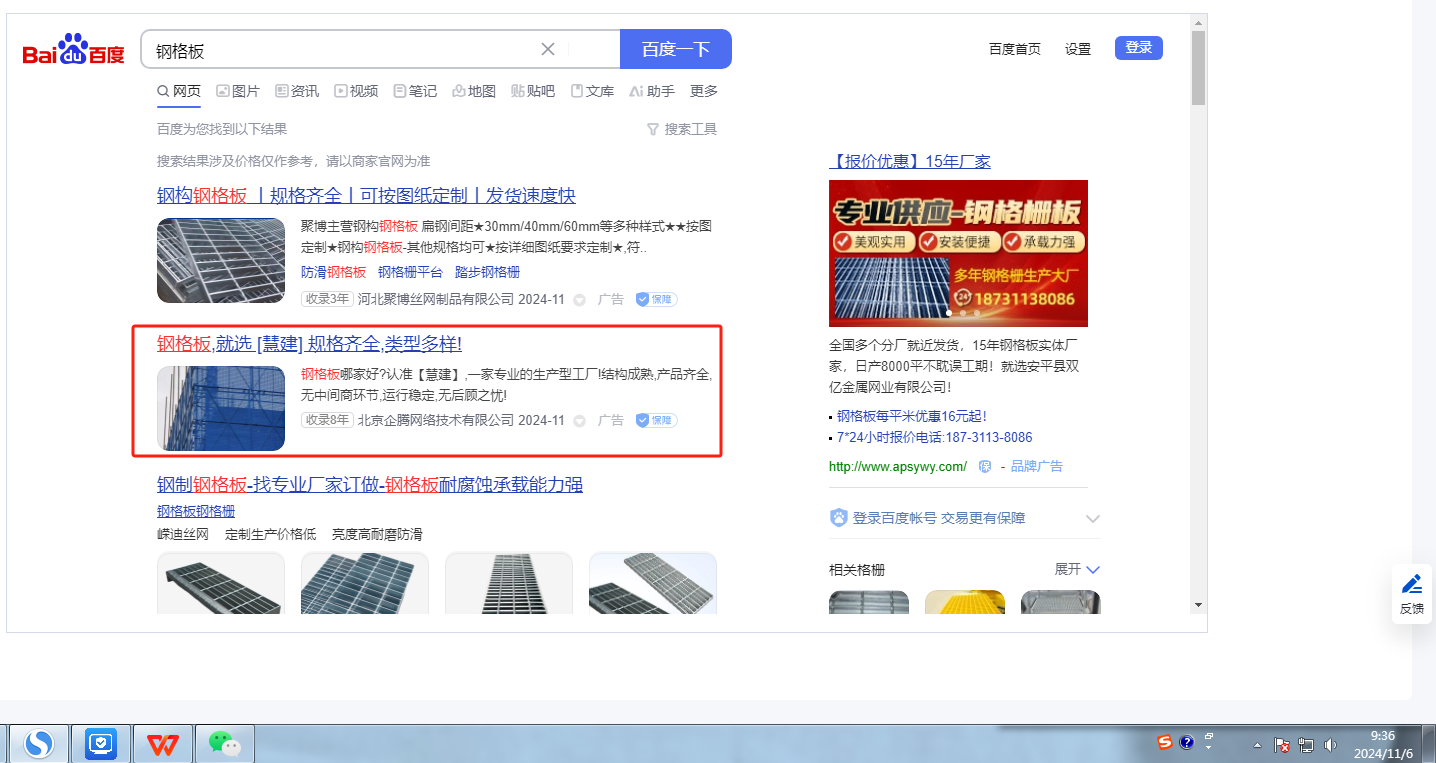
Task: Open the Action Center flag icon
Action: click(1283, 745)
